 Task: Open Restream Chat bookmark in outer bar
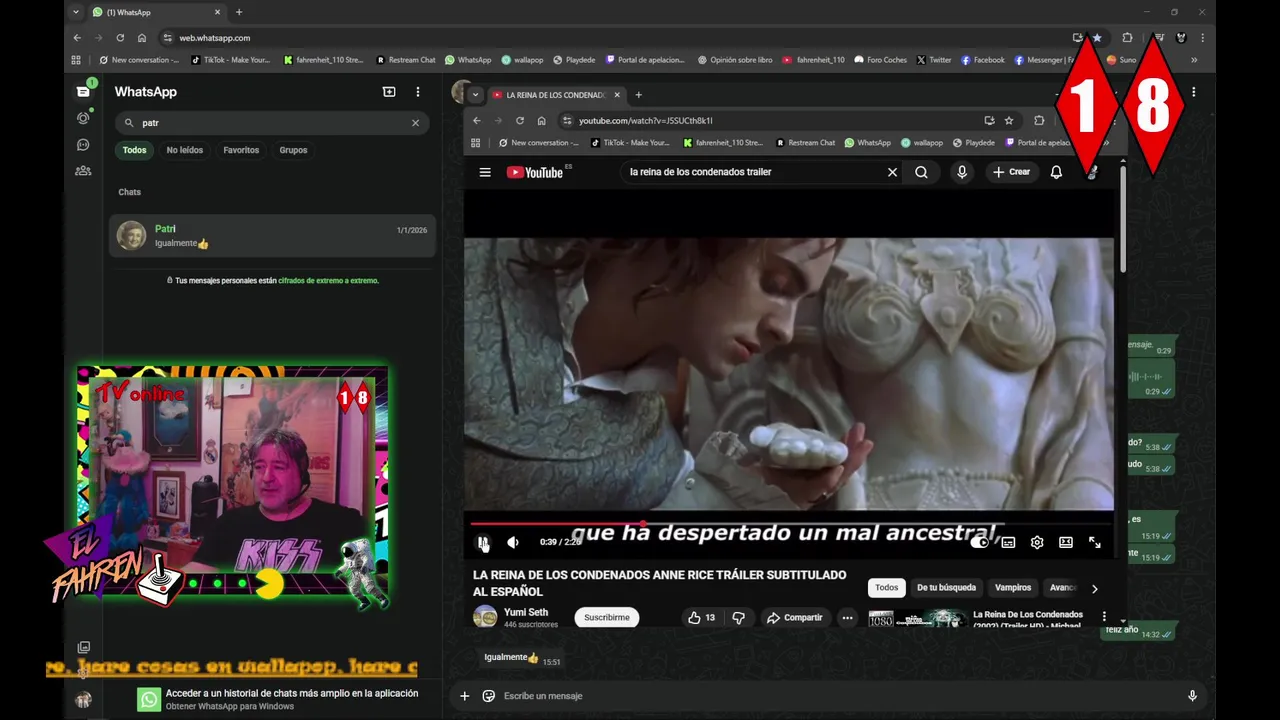[x=406, y=60]
